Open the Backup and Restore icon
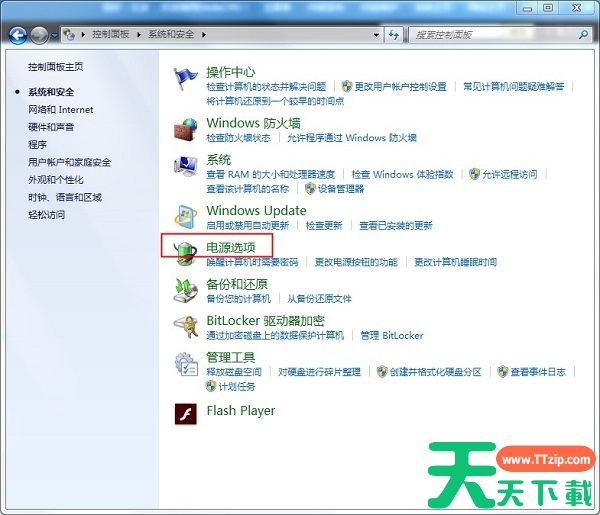The height and width of the screenshot is (515, 600). point(186,290)
